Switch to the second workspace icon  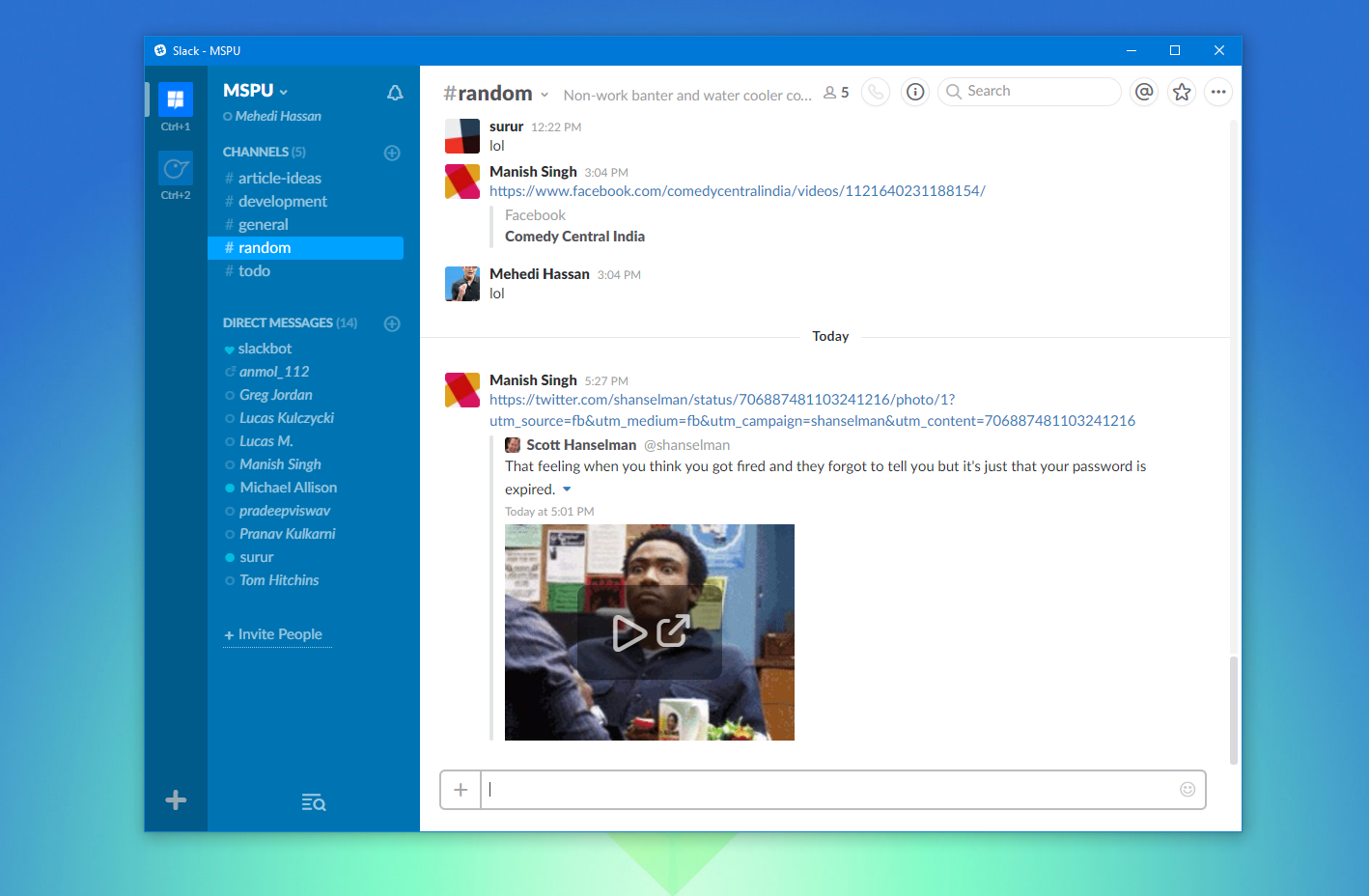[176, 168]
